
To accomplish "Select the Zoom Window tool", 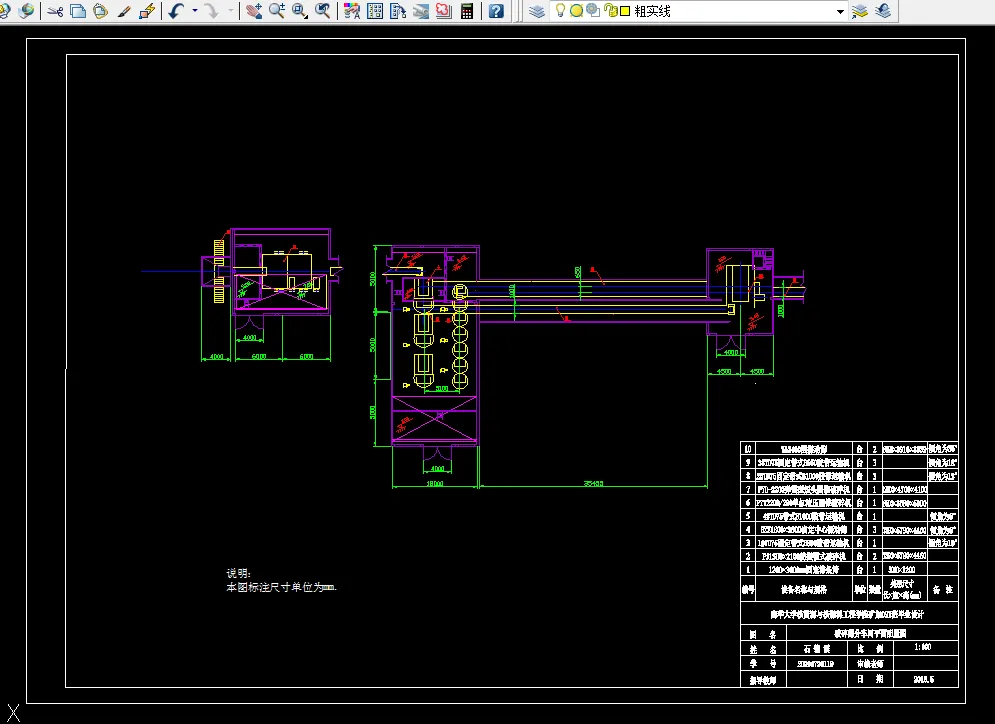I will pos(300,11).
